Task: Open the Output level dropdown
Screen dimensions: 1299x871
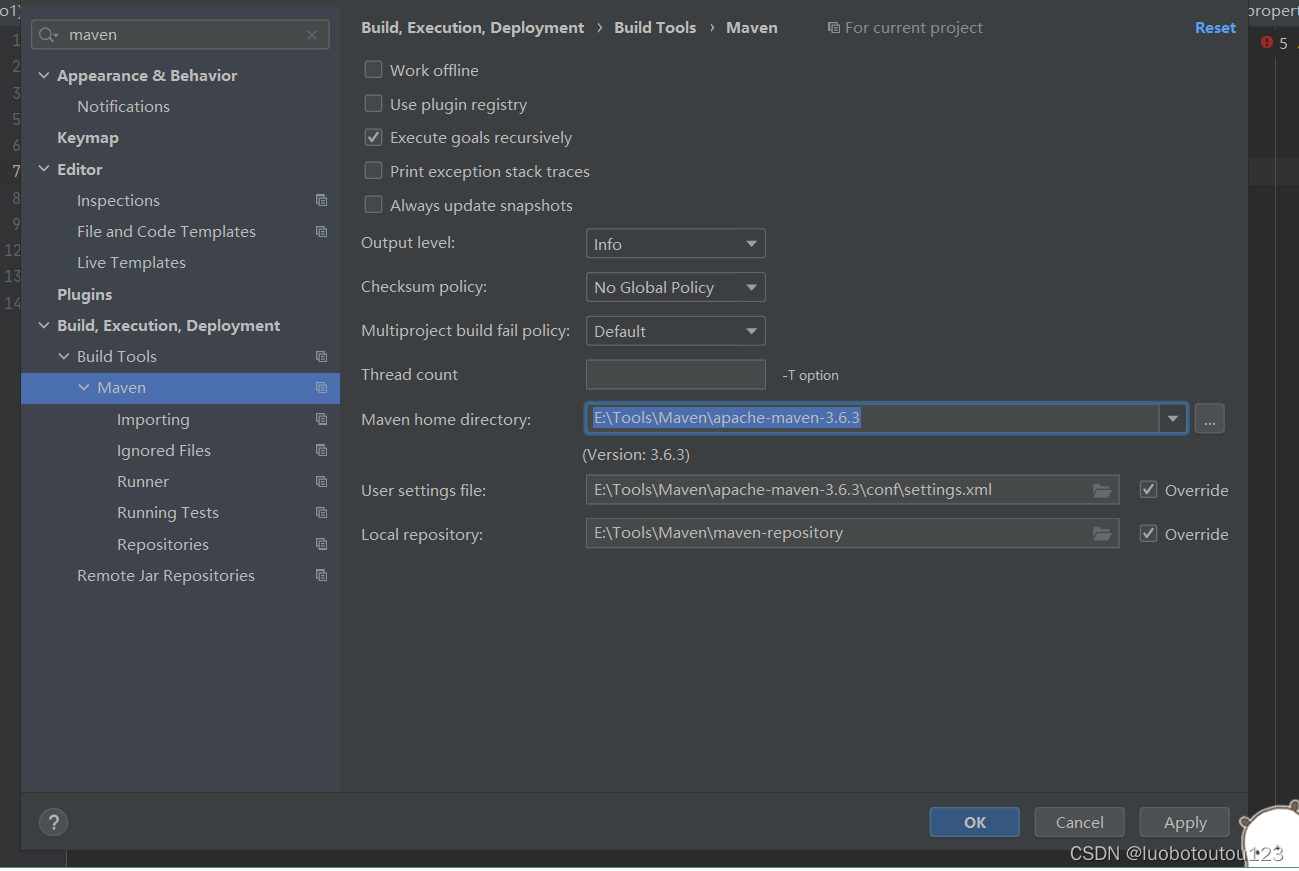Action: [x=675, y=243]
